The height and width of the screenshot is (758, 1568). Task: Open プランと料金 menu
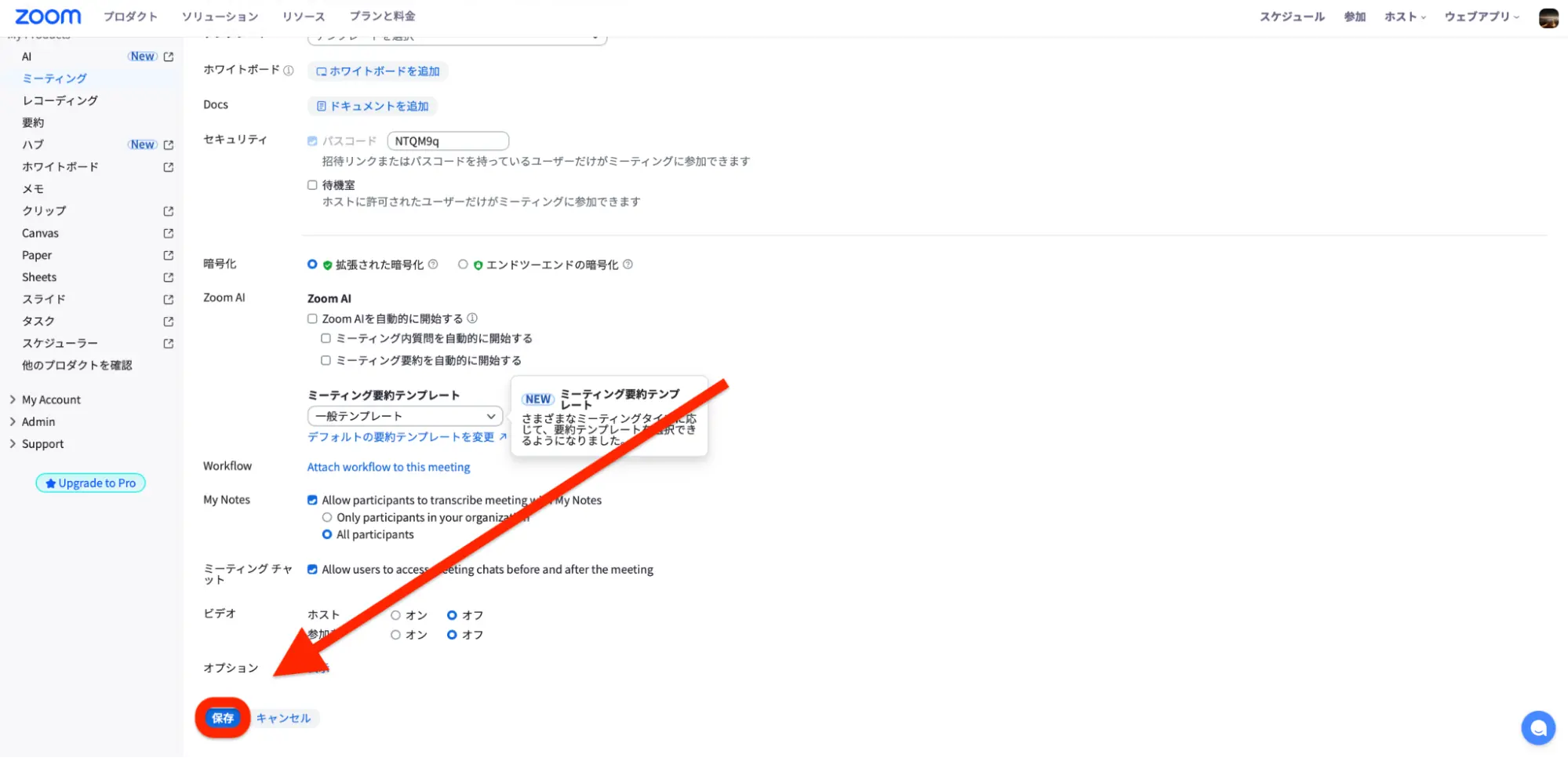tap(383, 16)
